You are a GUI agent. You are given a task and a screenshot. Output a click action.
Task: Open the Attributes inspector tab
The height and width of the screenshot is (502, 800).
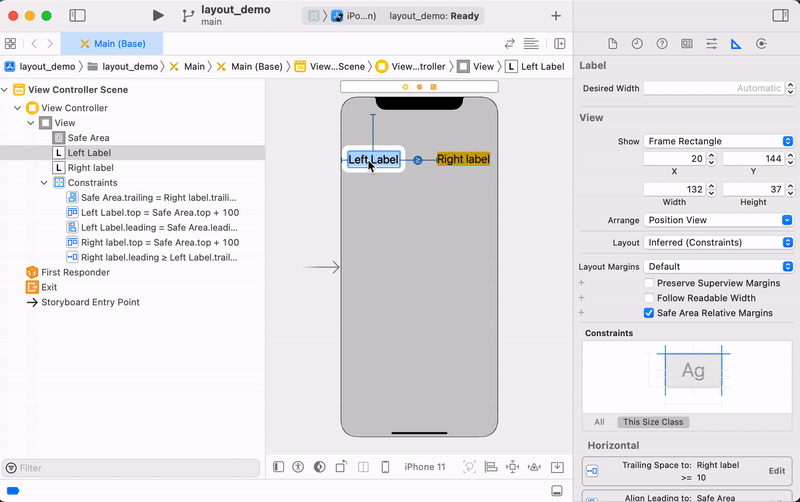click(x=711, y=44)
